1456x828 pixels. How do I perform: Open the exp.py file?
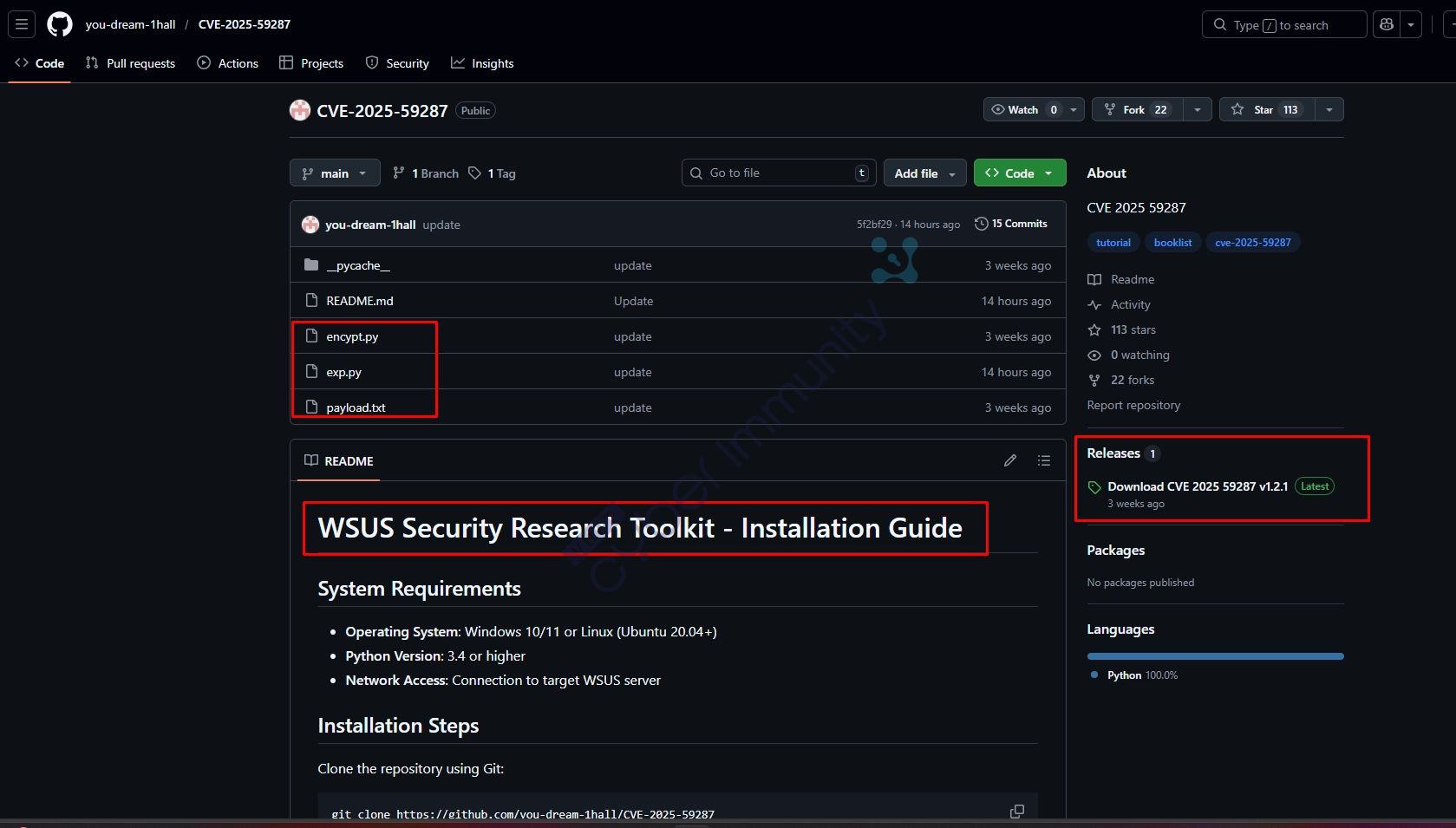(343, 372)
